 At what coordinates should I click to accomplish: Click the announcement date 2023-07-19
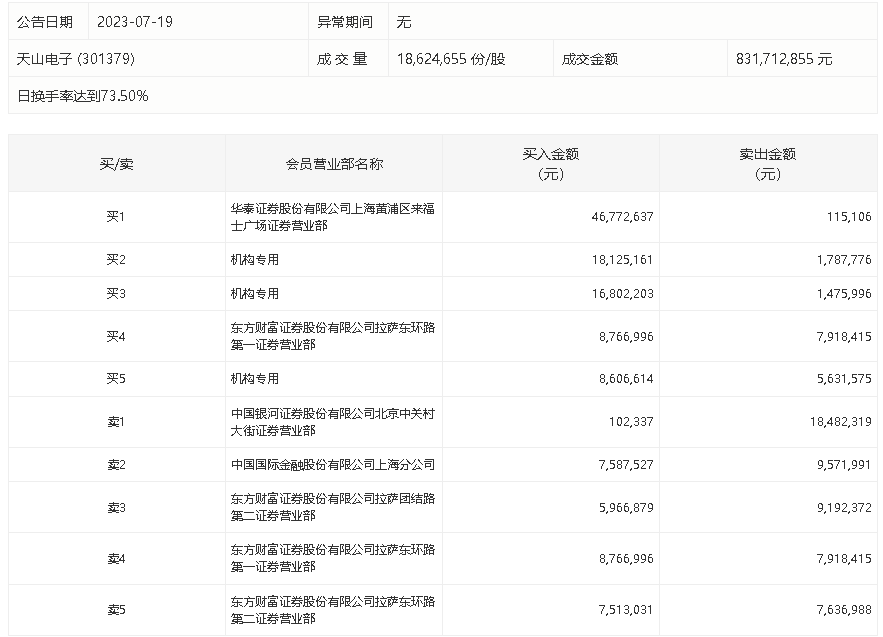(x=135, y=21)
